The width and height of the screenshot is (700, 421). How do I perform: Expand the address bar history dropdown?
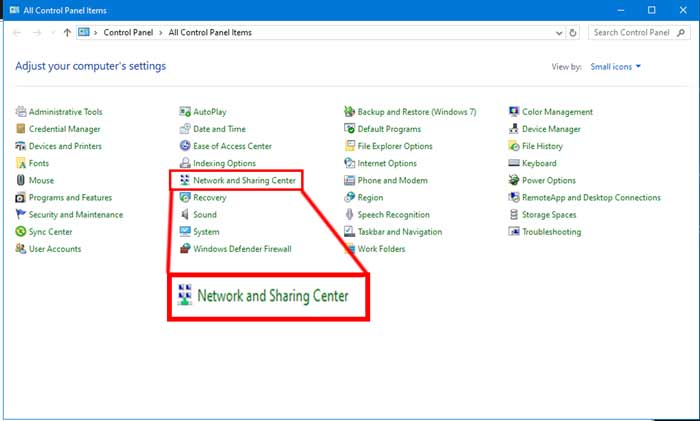pos(558,33)
